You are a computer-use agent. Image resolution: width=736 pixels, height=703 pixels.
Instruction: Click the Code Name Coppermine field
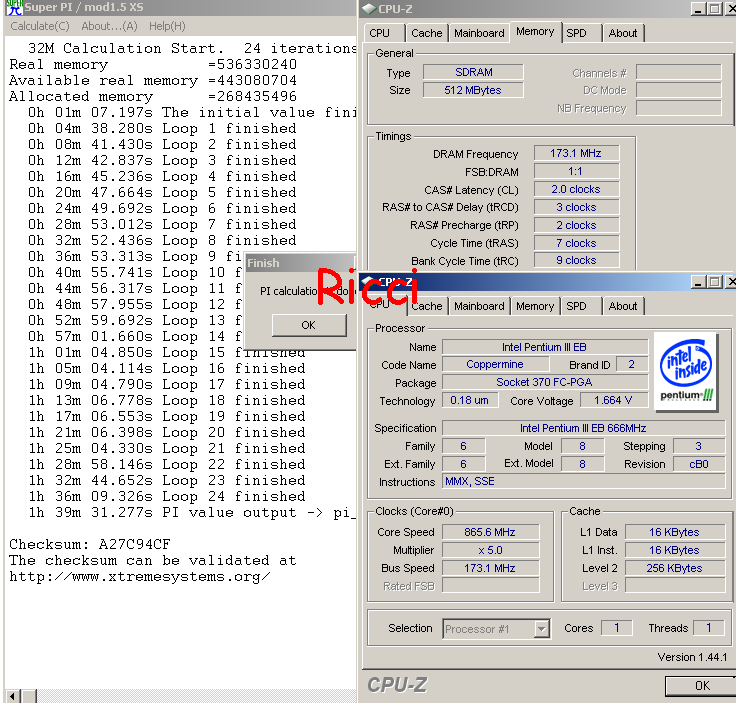point(495,365)
